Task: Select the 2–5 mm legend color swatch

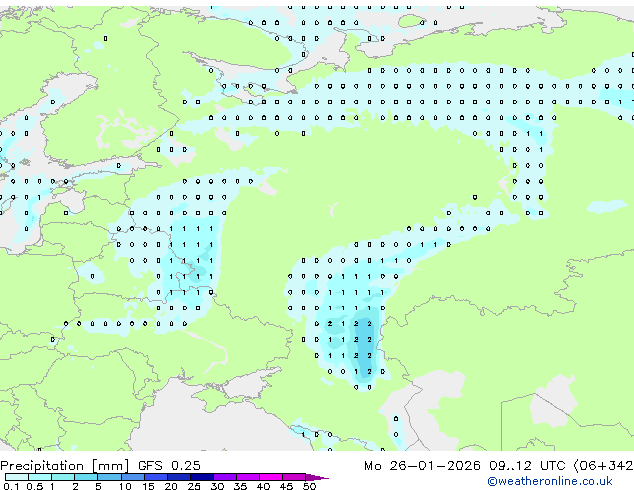Action: pyautogui.click(x=86, y=477)
